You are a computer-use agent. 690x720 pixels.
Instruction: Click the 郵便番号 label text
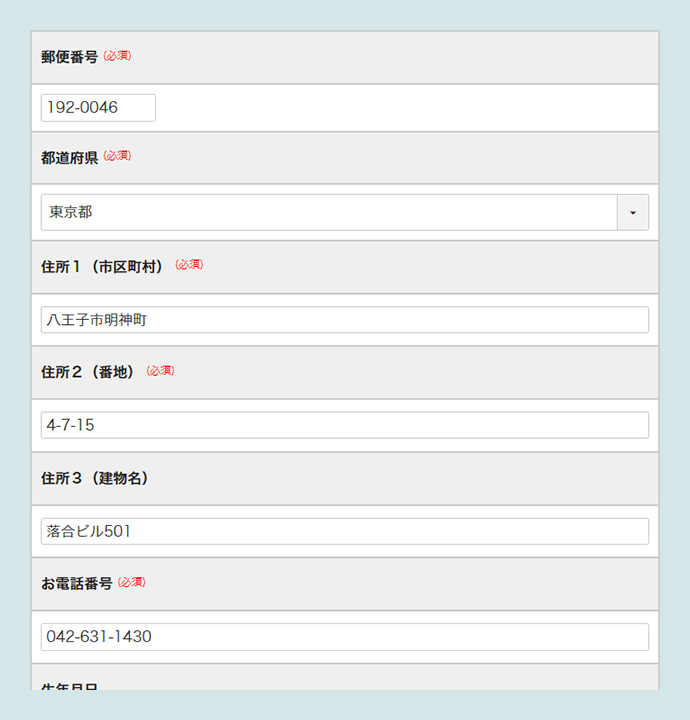(69, 57)
